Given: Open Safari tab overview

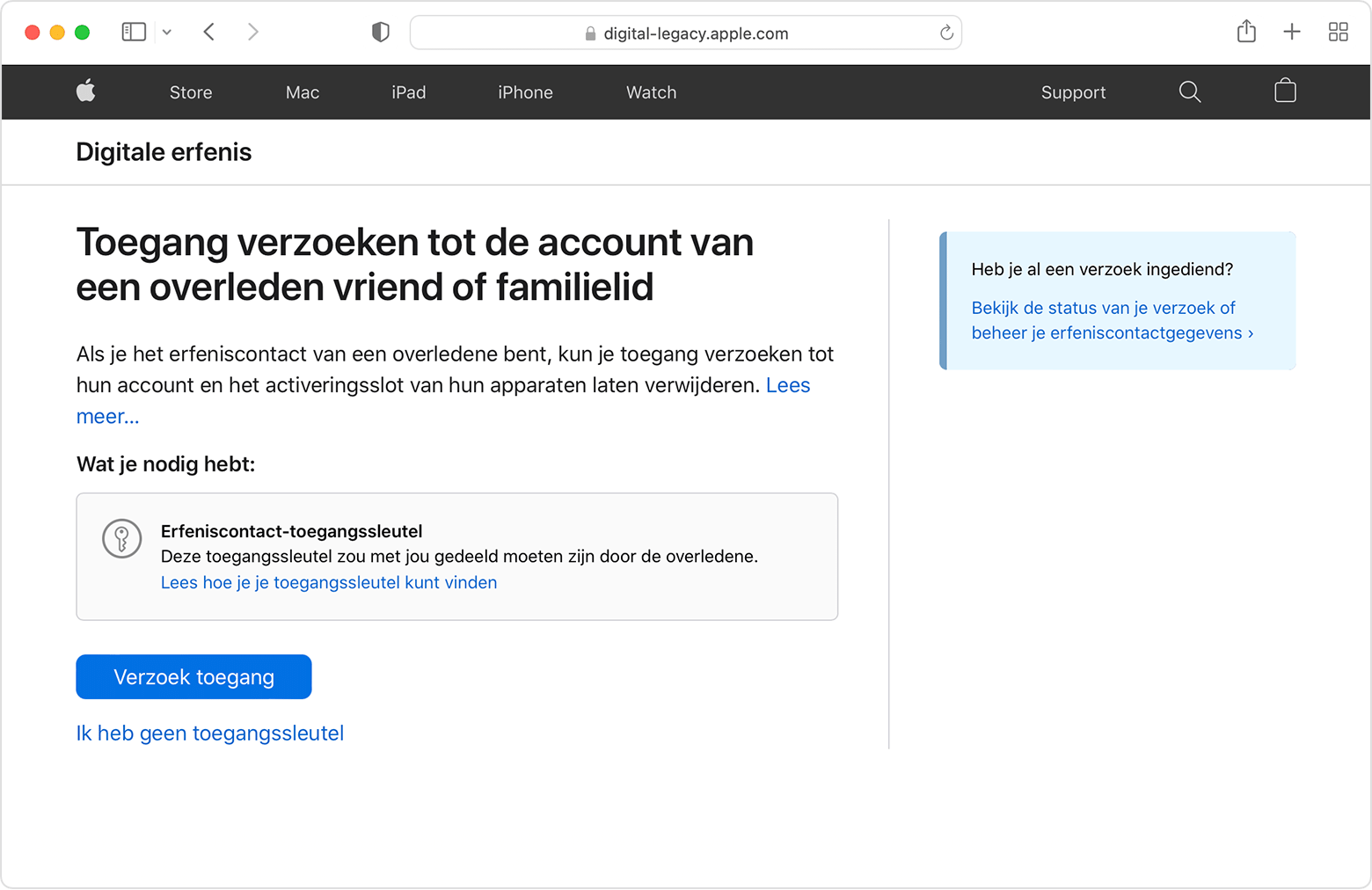Looking at the screenshot, I should pos(1339,32).
